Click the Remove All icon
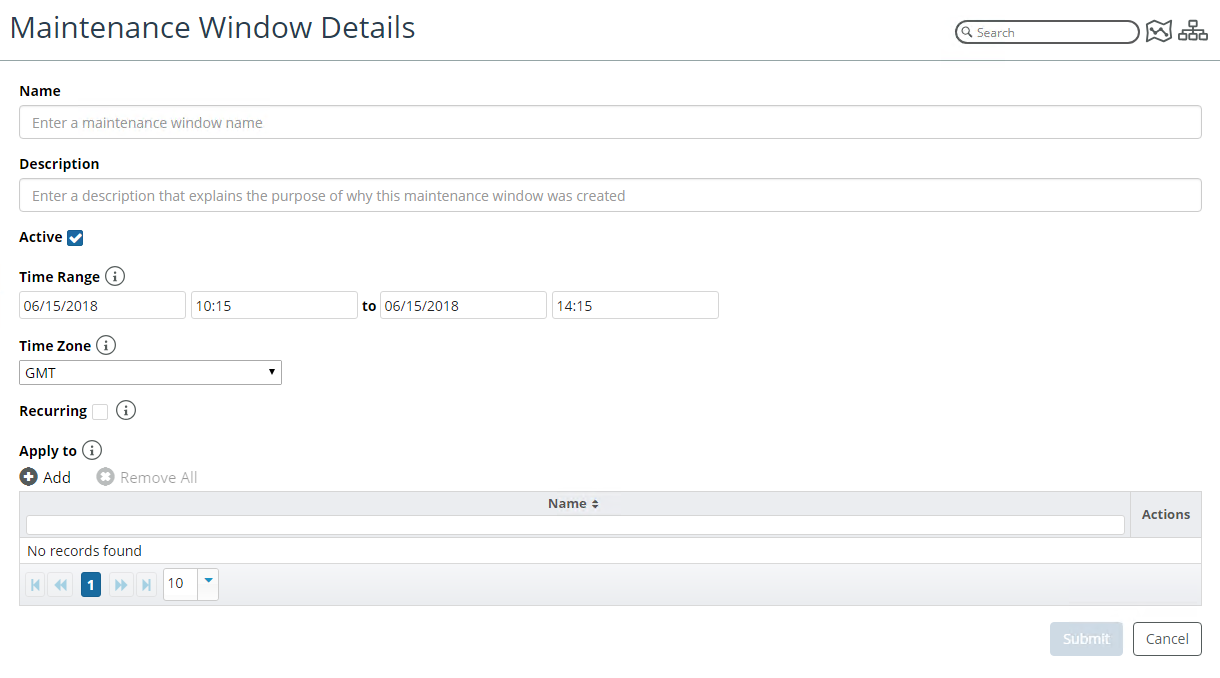 (x=105, y=477)
